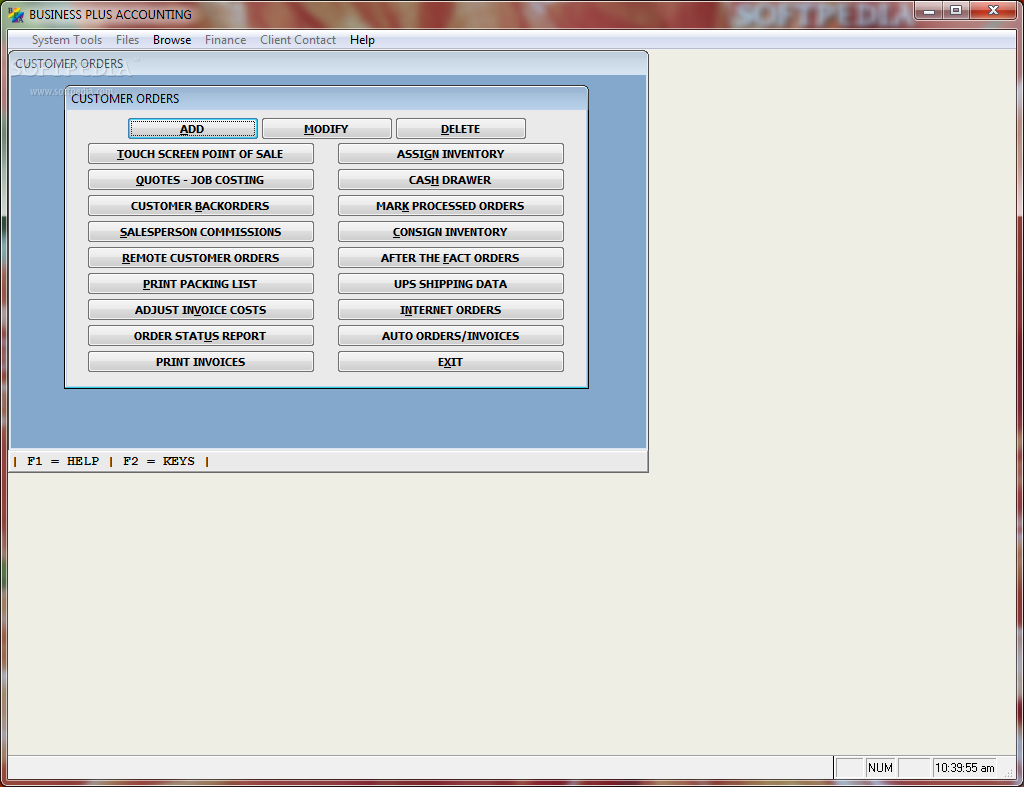This screenshot has height=787, width=1024.
Task: Click Print Packing List button
Action: click(x=200, y=284)
